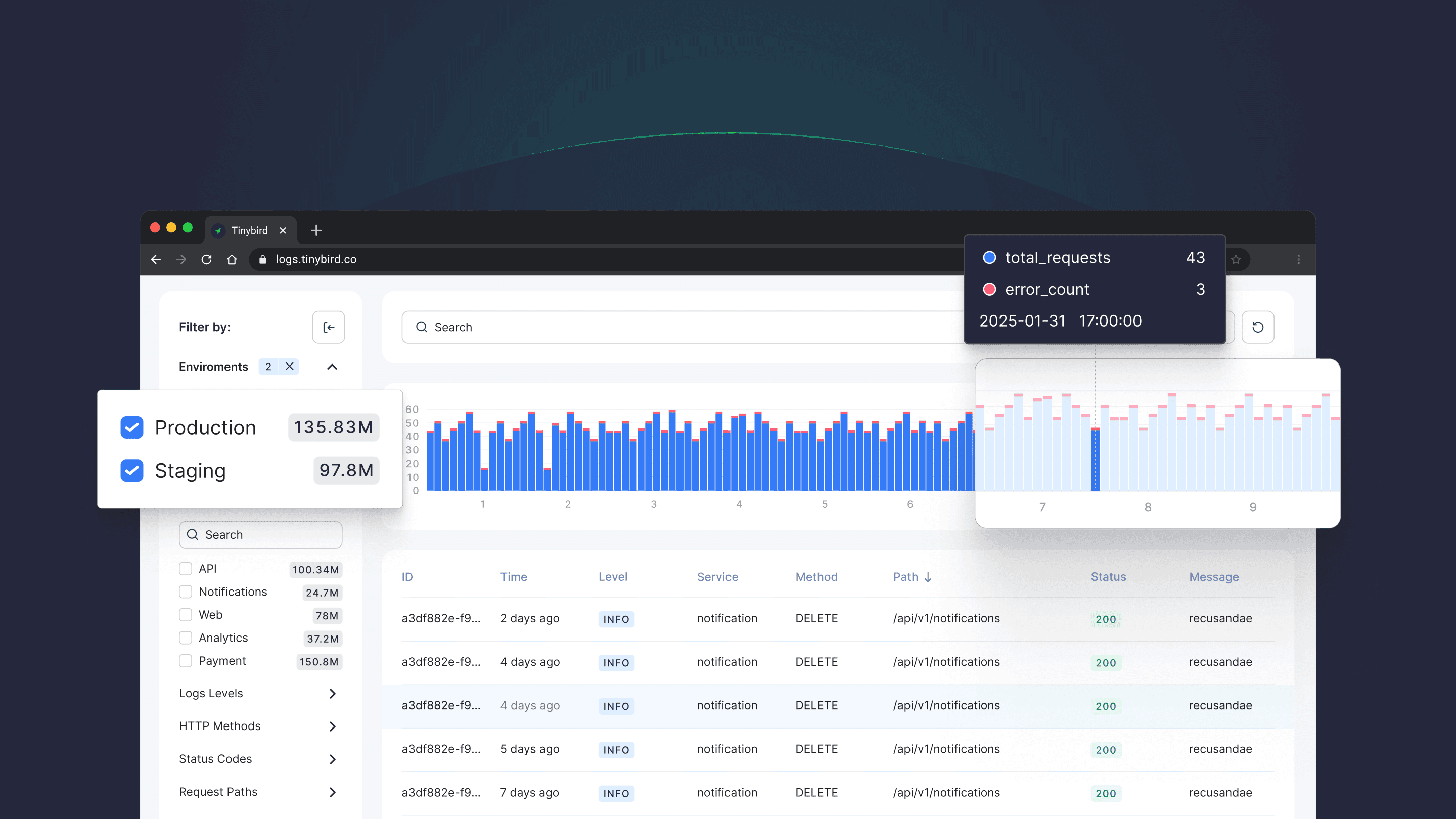Click the refresh logs icon button

(1258, 327)
